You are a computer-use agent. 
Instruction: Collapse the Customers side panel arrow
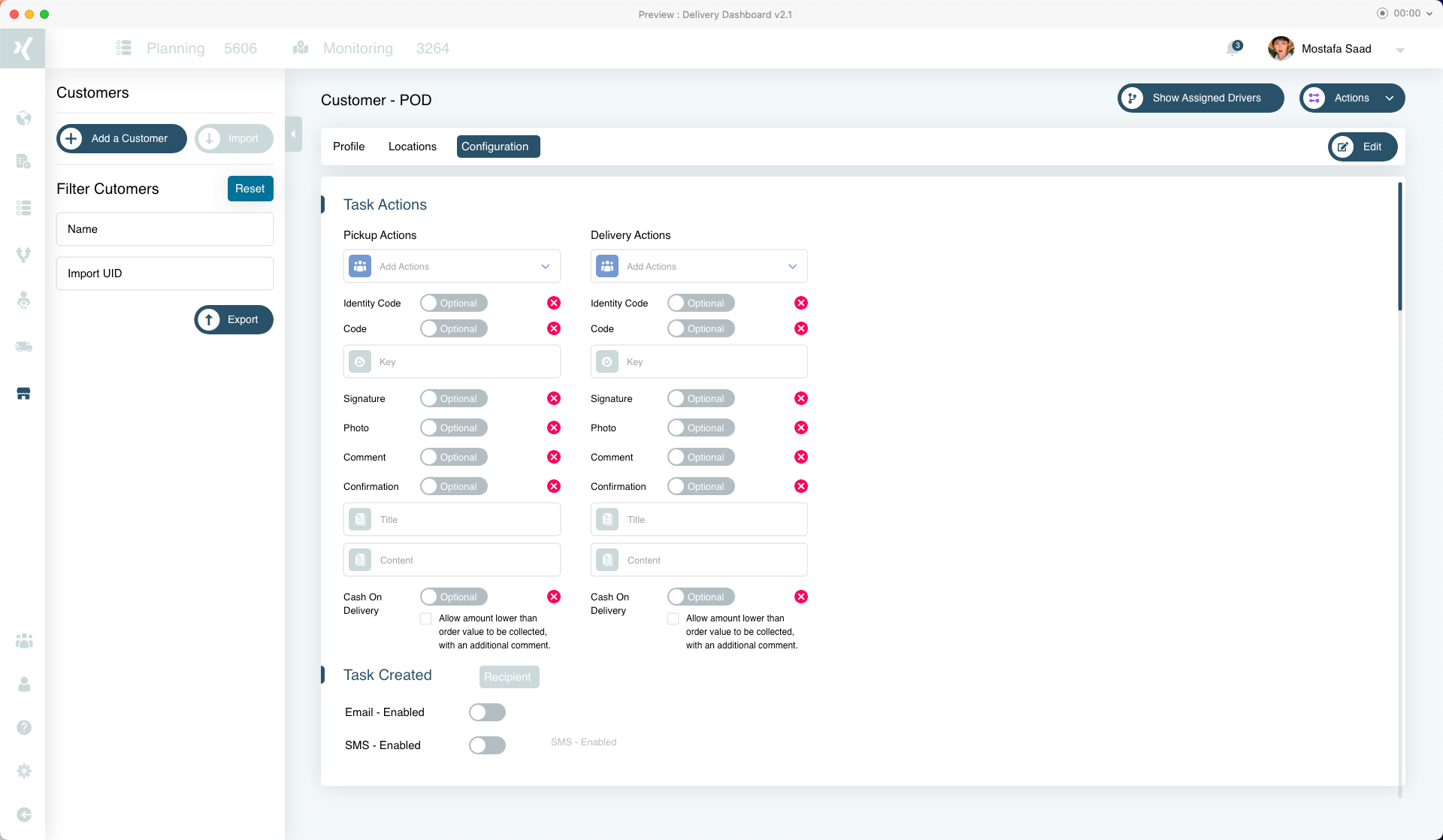[293, 134]
